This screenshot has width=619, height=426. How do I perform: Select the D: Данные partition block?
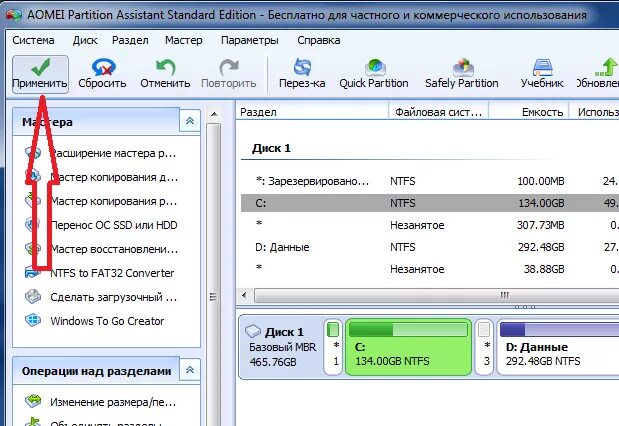[557, 347]
